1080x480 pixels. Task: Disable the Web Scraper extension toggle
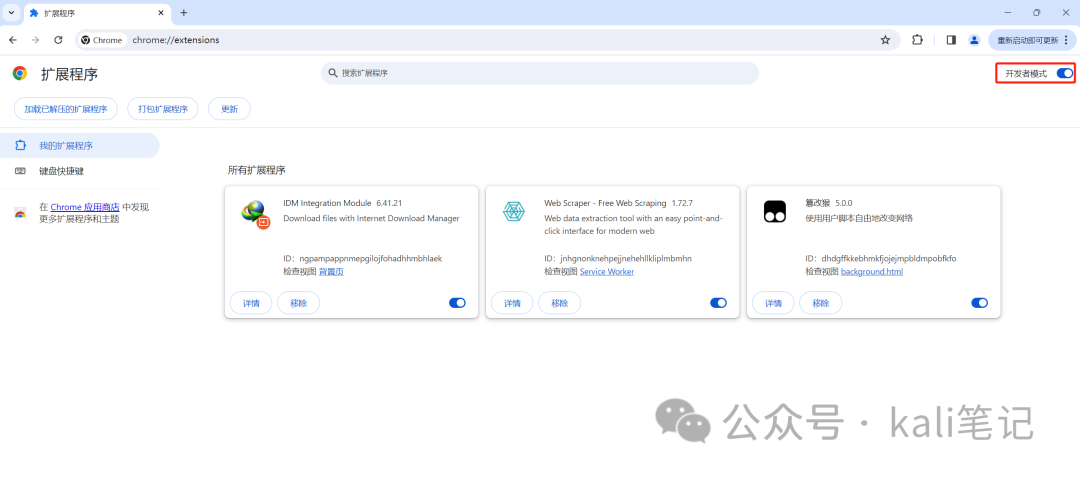pos(718,303)
